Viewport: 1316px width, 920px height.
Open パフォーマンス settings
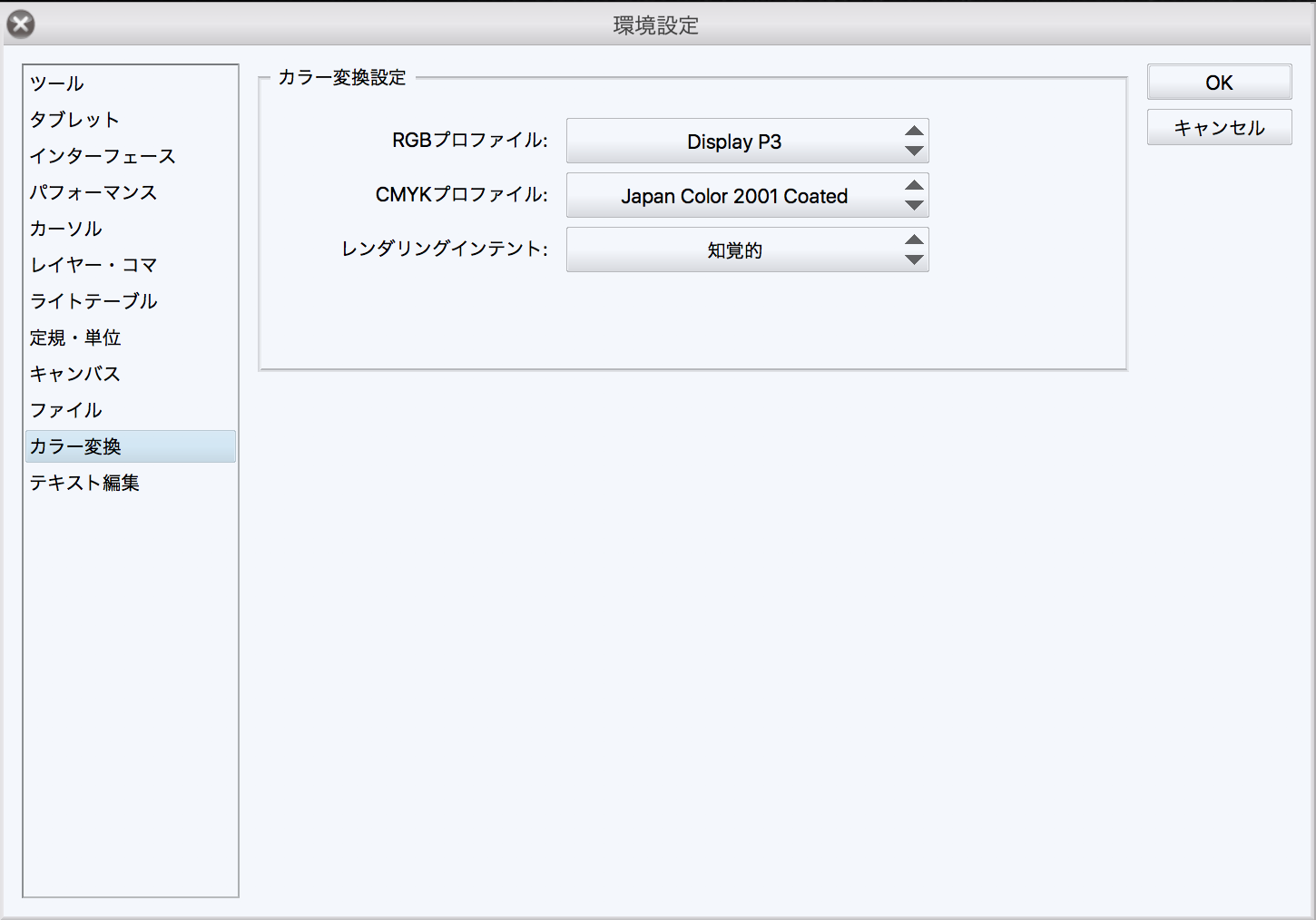[x=131, y=192]
